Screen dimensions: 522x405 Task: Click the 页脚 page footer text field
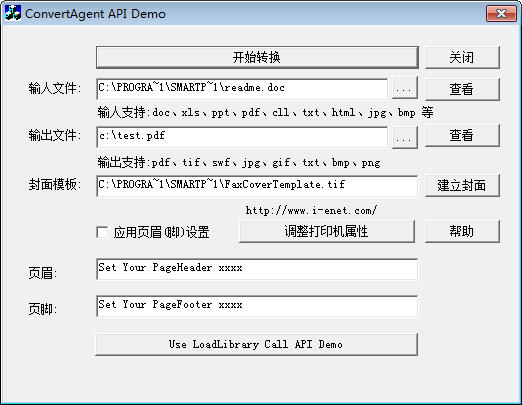257,306
